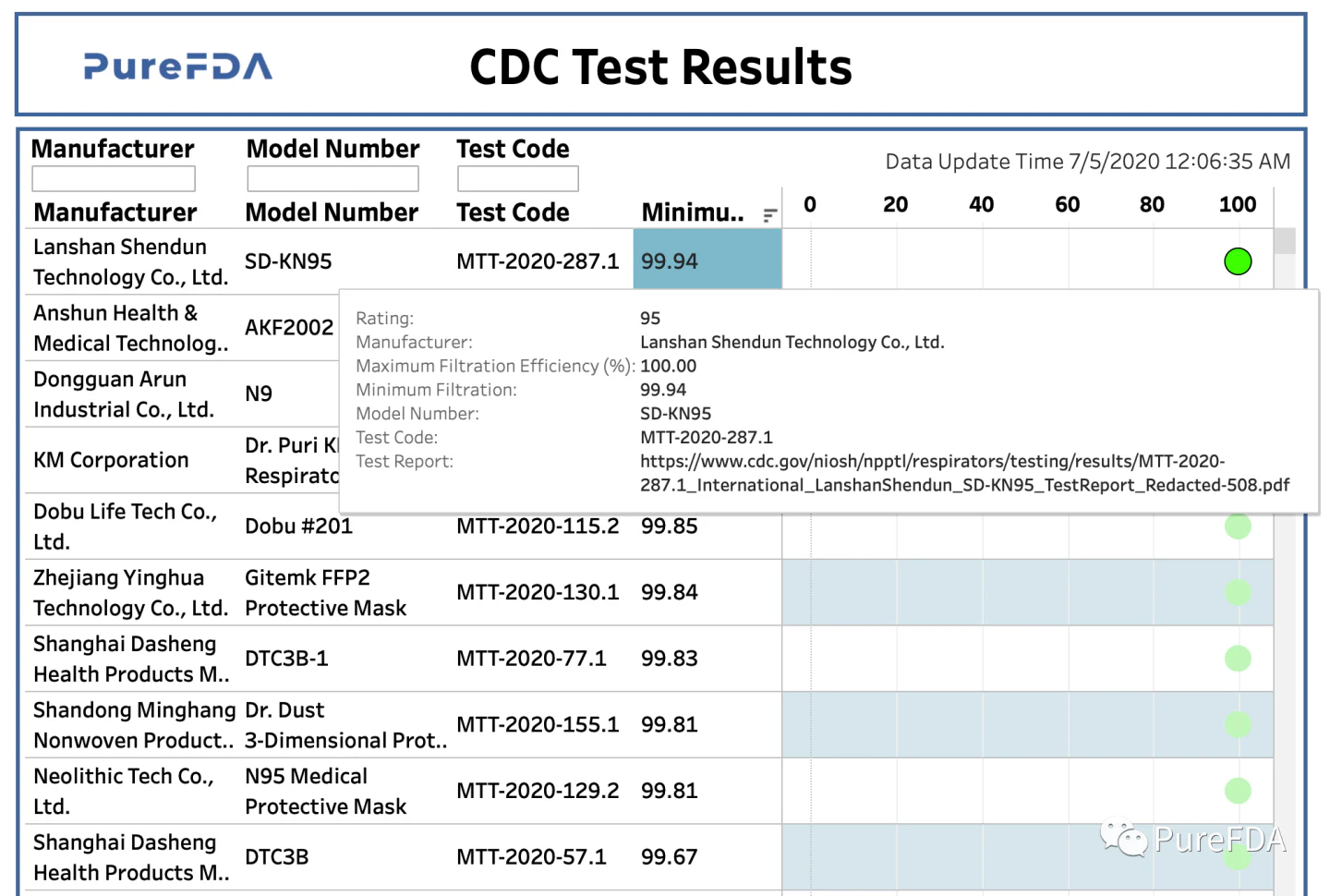Select test code MTT-2020-129.2
Screen dimensions: 1330x896
click(x=538, y=791)
